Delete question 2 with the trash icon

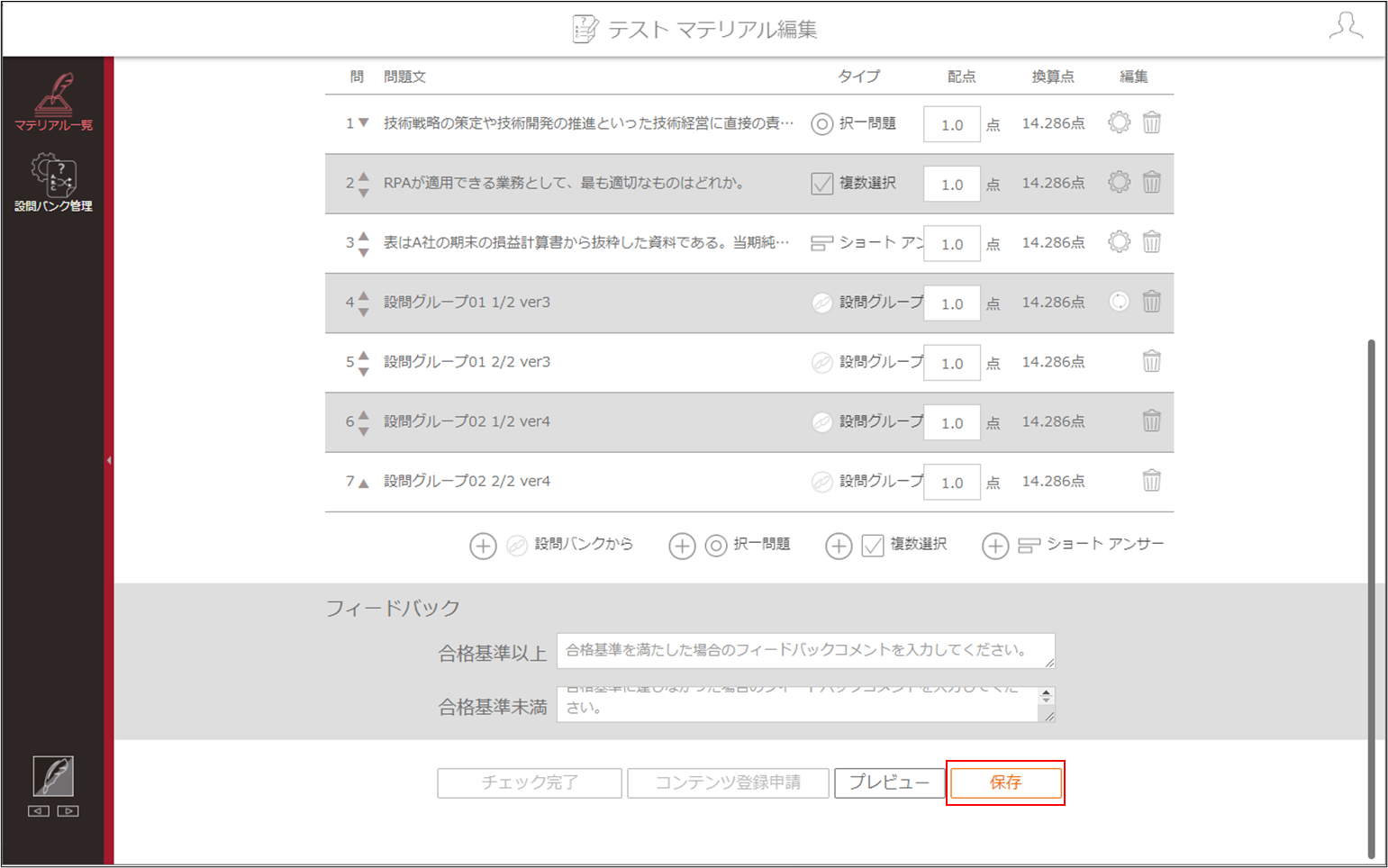point(1151,182)
